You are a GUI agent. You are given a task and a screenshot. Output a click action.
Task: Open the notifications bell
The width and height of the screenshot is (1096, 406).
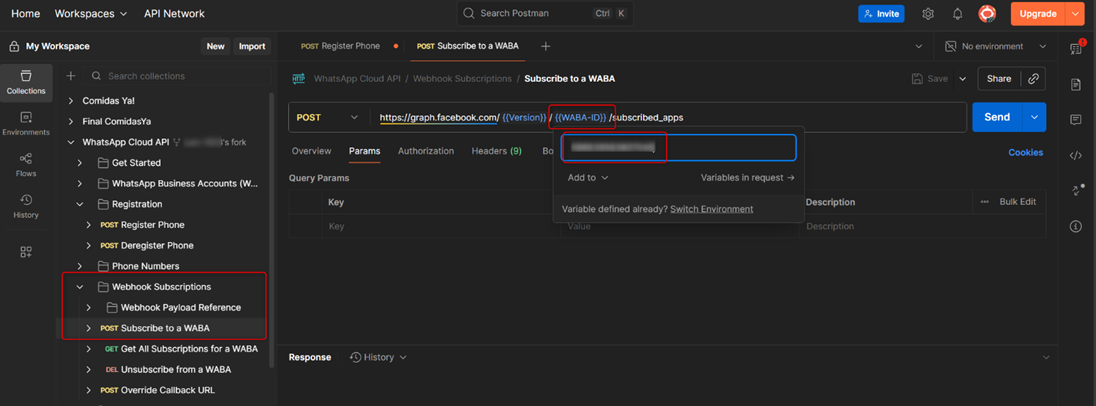[x=957, y=14]
